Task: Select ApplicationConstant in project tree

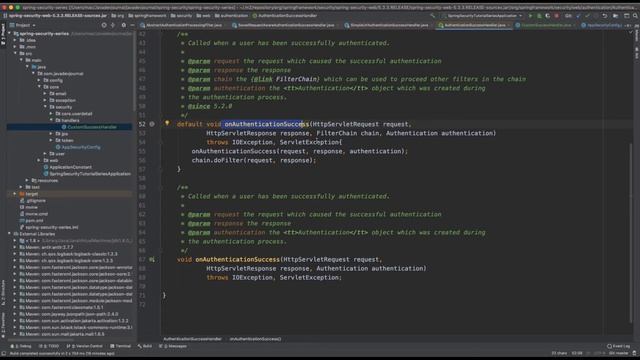Action: [70, 167]
